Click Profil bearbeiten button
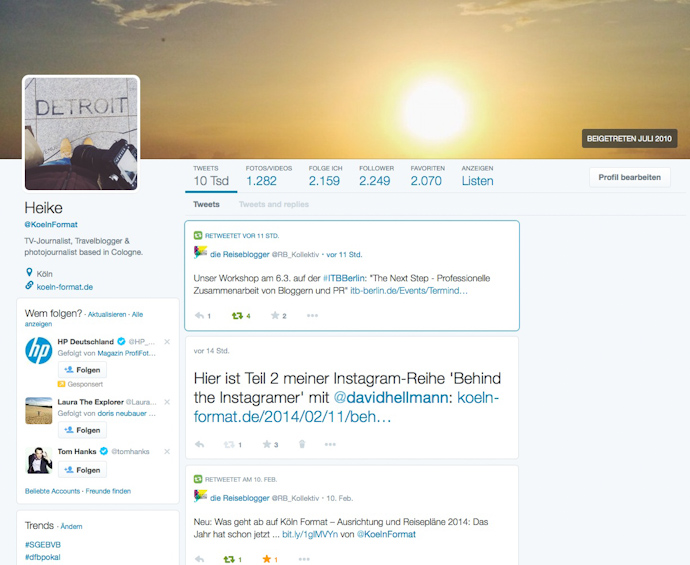The width and height of the screenshot is (690, 565). (x=630, y=177)
